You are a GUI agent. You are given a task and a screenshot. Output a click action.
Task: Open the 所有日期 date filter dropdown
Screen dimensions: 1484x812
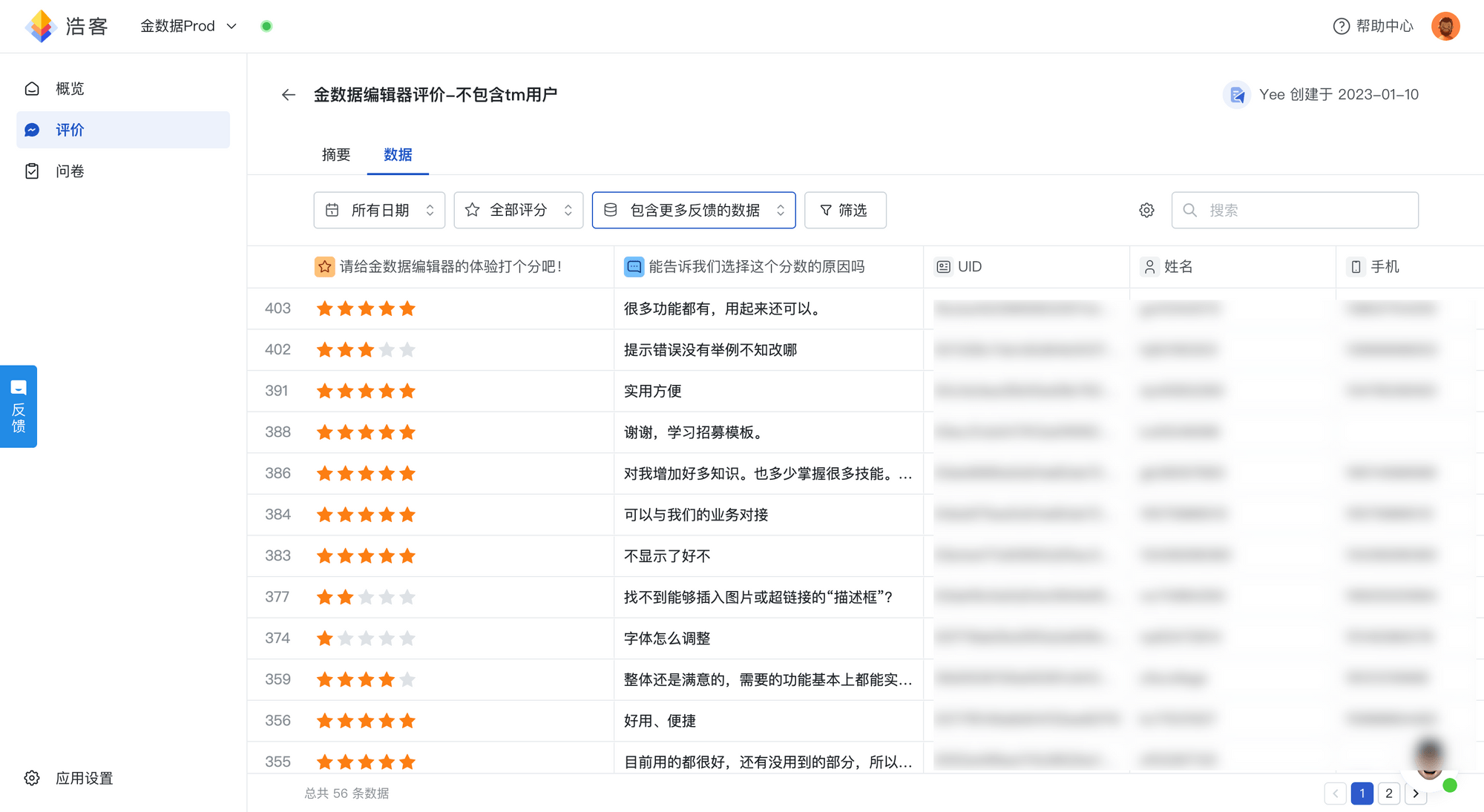(x=379, y=210)
